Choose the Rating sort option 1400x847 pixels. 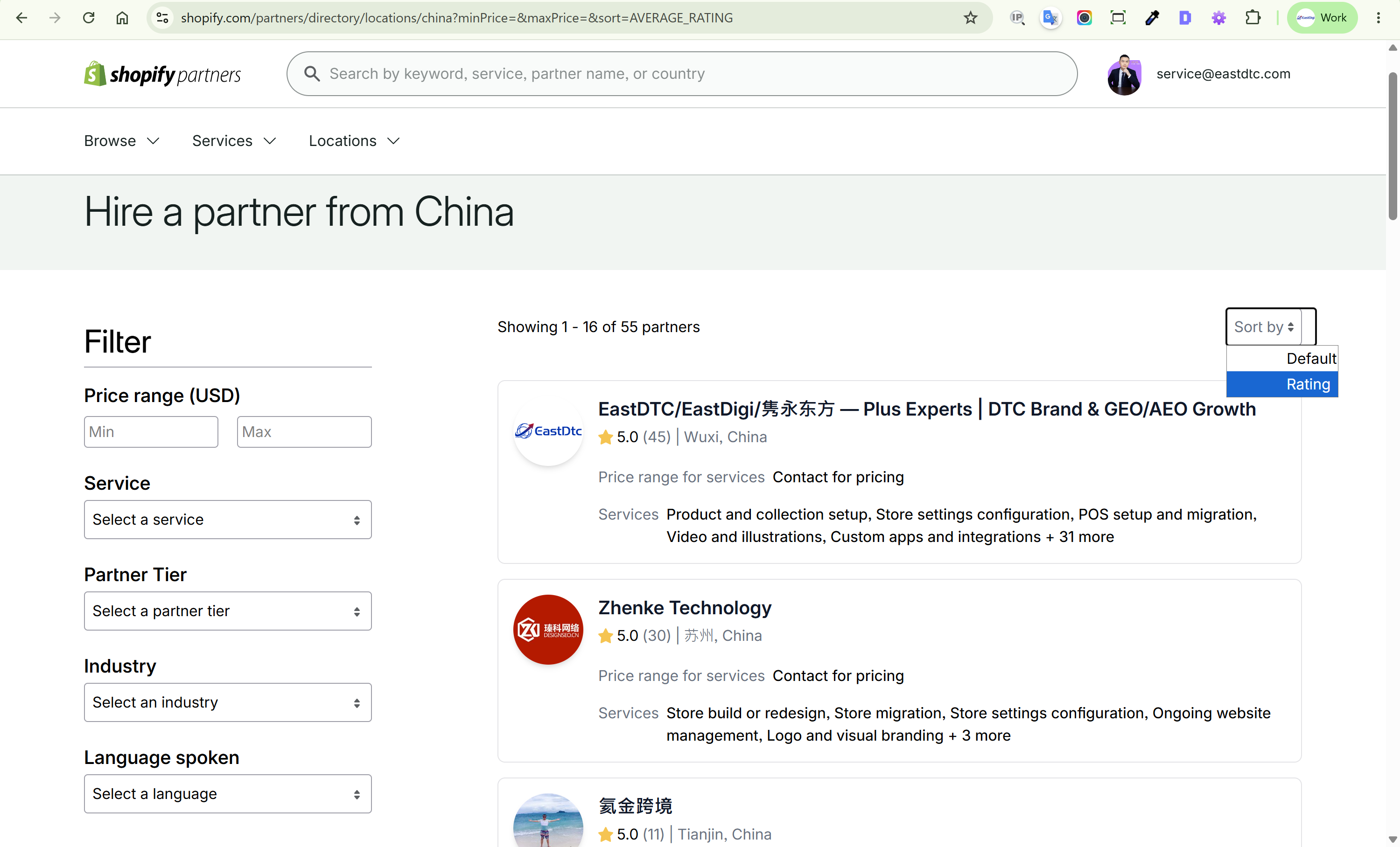[x=1282, y=384]
